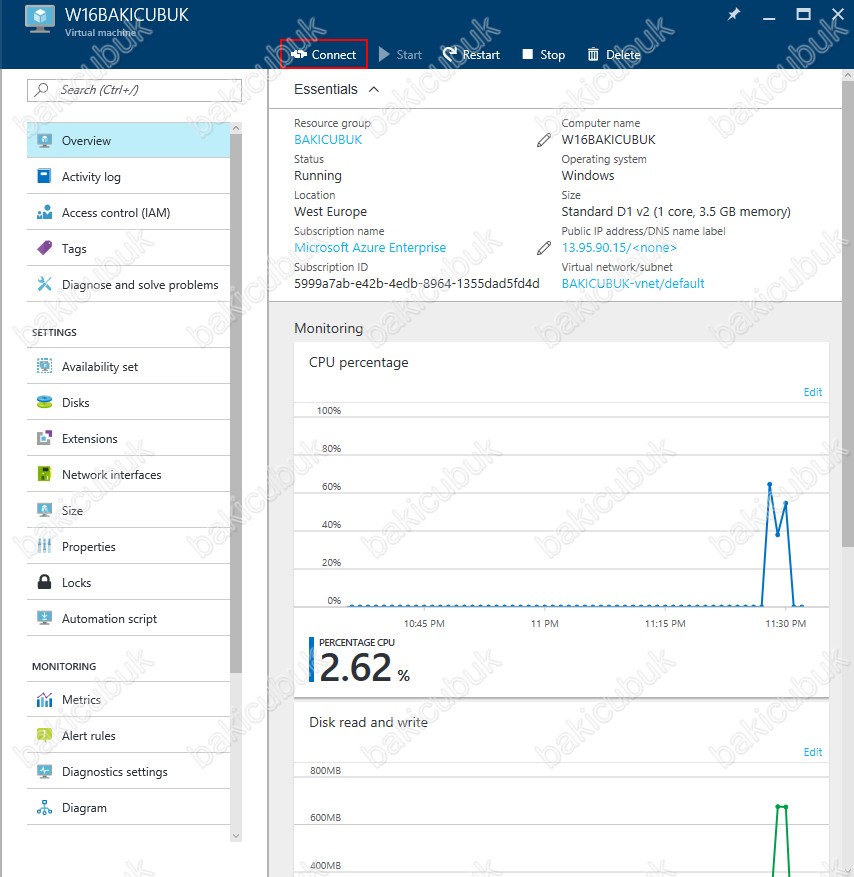The width and height of the screenshot is (854, 877).
Task: Click into the Search (Ctrl+/) field
Action: (134, 90)
